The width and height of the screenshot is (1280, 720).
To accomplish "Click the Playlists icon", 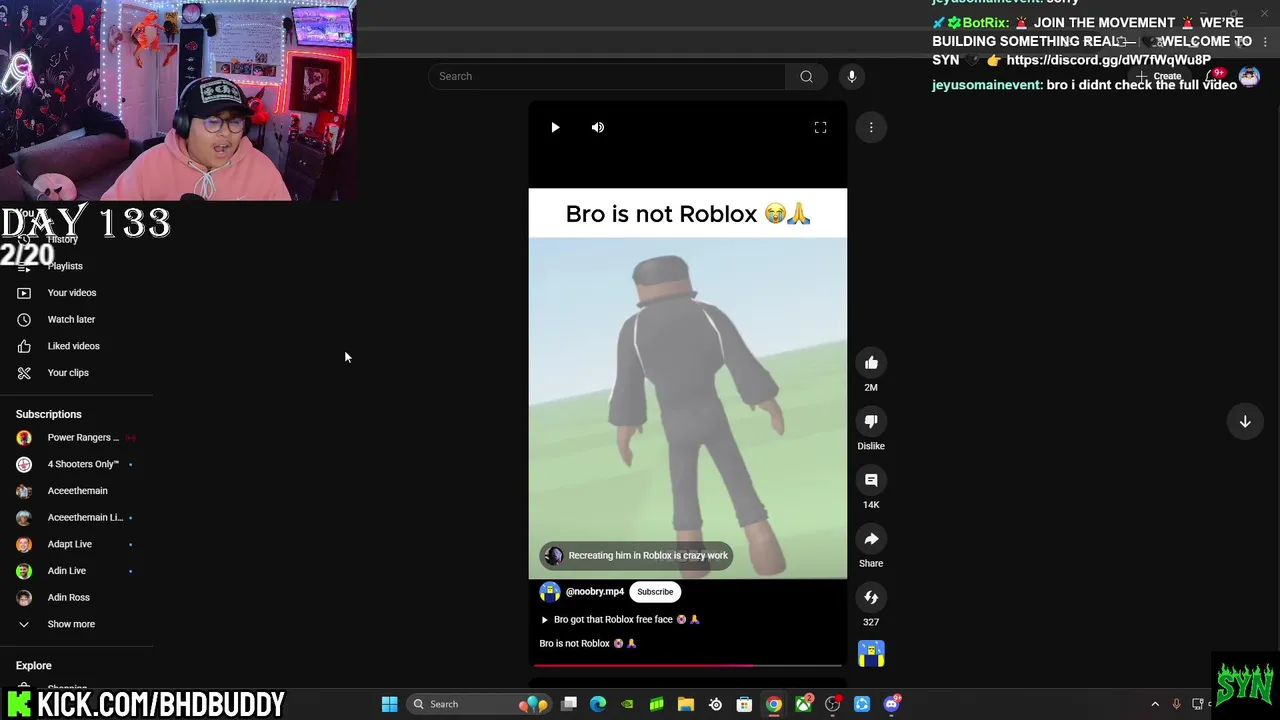I will point(24,266).
